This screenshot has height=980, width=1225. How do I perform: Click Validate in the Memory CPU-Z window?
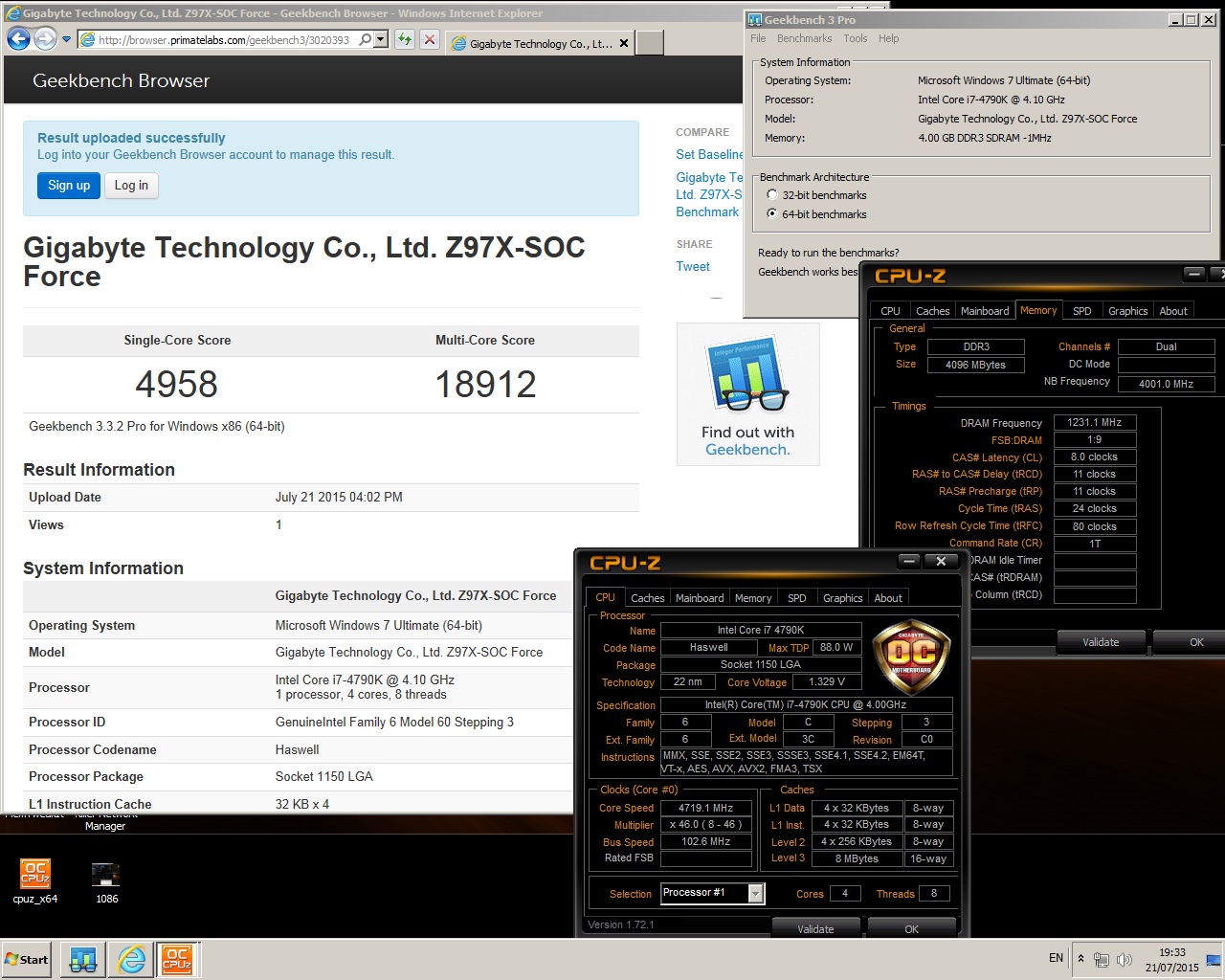(x=1101, y=642)
